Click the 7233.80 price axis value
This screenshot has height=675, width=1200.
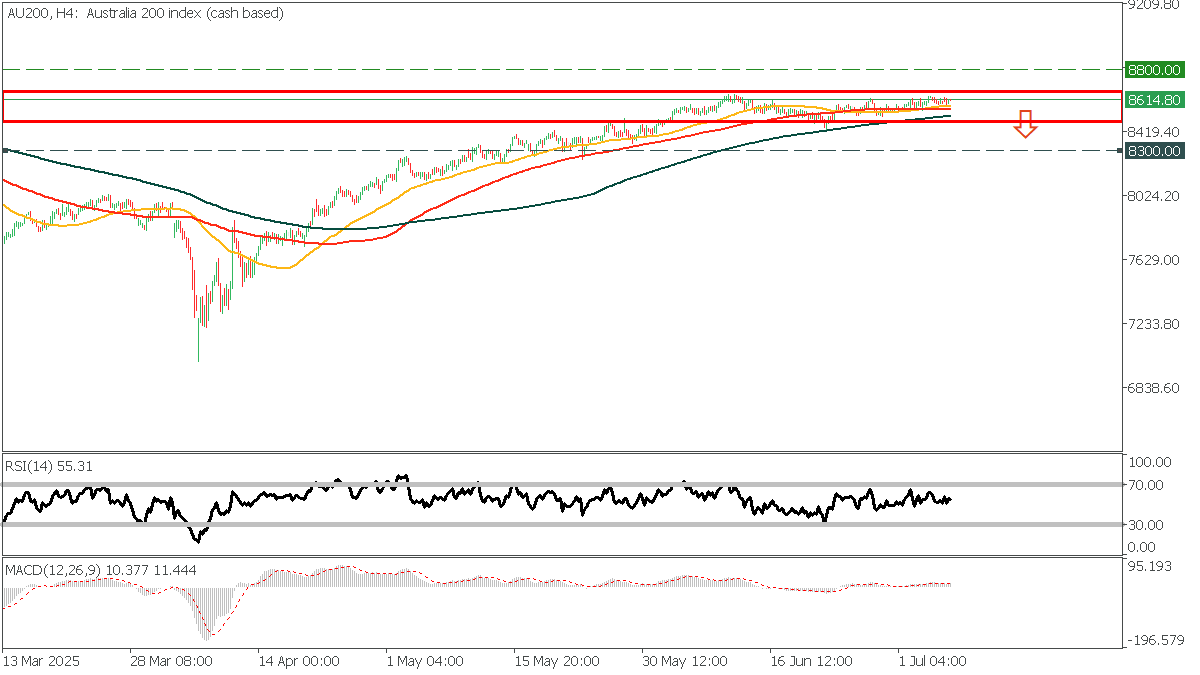[1155, 324]
